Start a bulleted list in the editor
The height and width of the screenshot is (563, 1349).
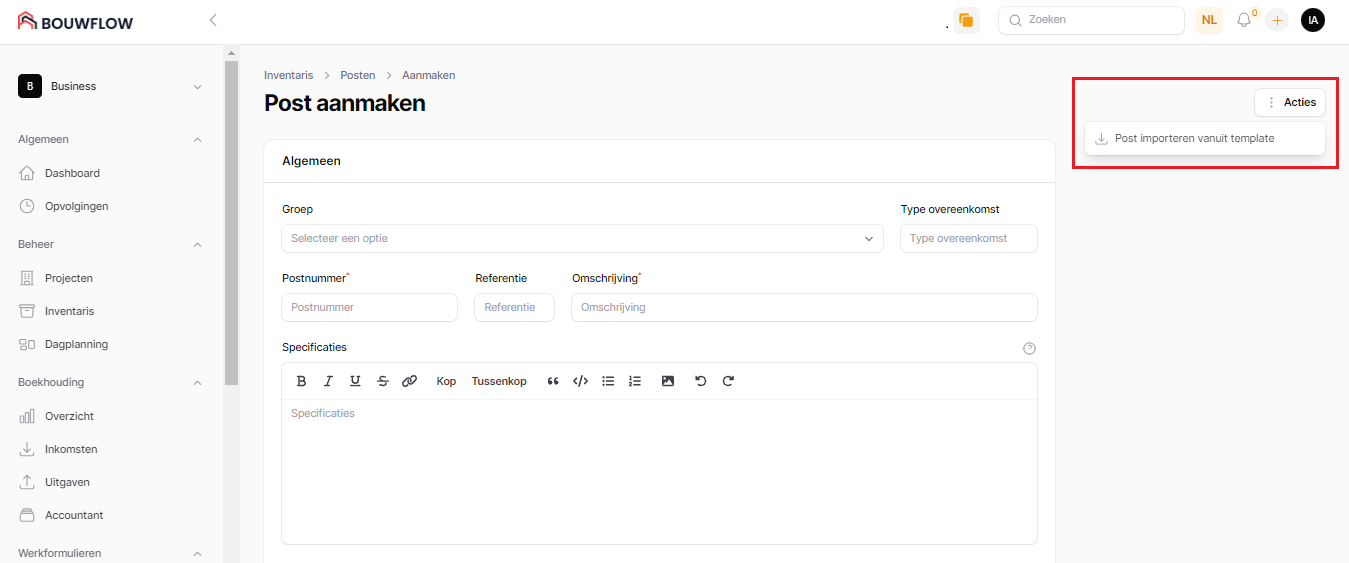click(x=608, y=381)
